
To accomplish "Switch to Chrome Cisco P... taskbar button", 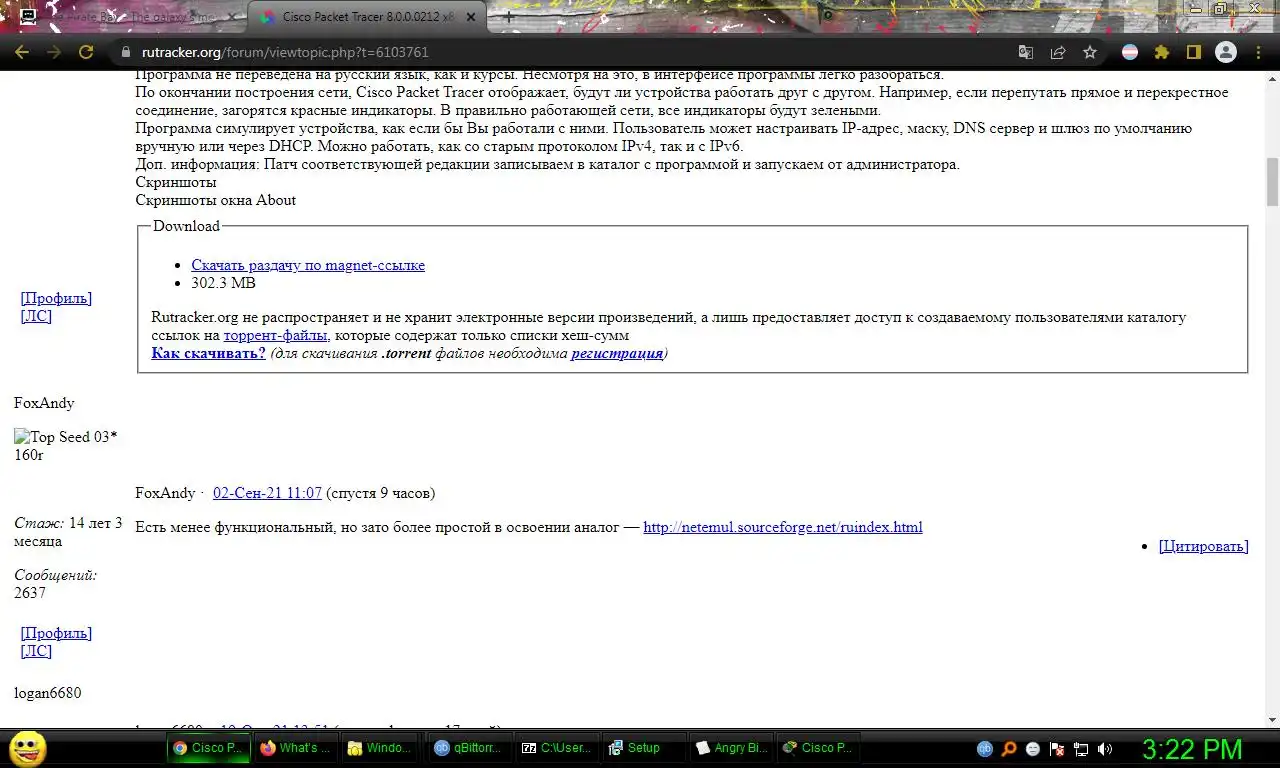I will pyautogui.click(x=207, y=747).
